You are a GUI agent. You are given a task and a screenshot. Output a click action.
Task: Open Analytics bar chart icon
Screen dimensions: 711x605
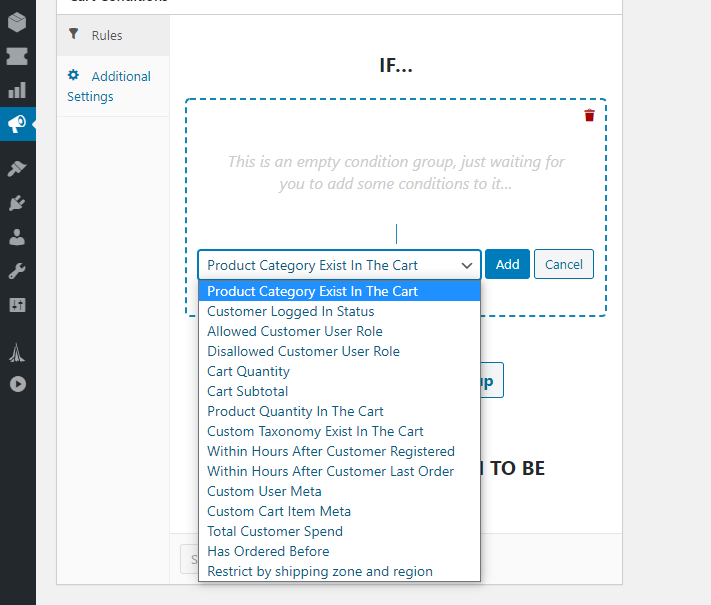17,90
